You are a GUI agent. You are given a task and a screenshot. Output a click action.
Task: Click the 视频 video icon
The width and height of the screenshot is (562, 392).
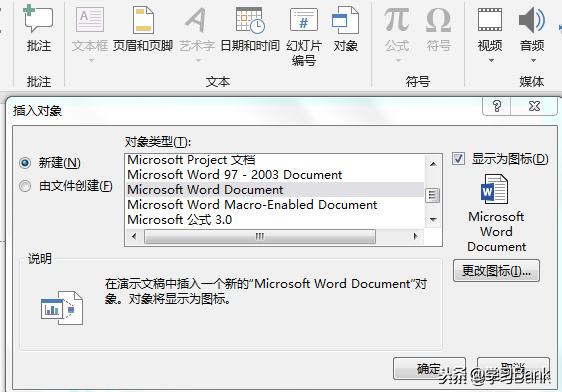click(x=490, y=20)
